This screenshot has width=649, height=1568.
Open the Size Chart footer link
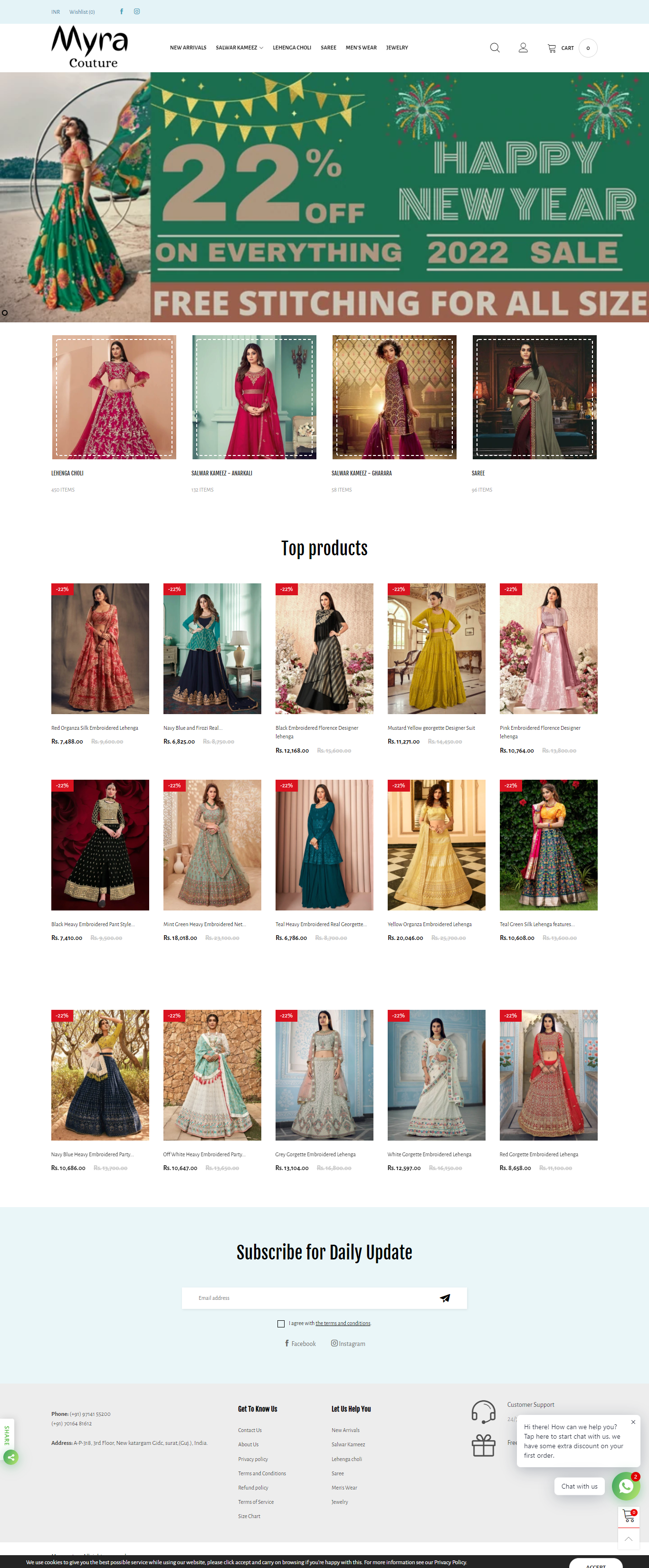249,1516
